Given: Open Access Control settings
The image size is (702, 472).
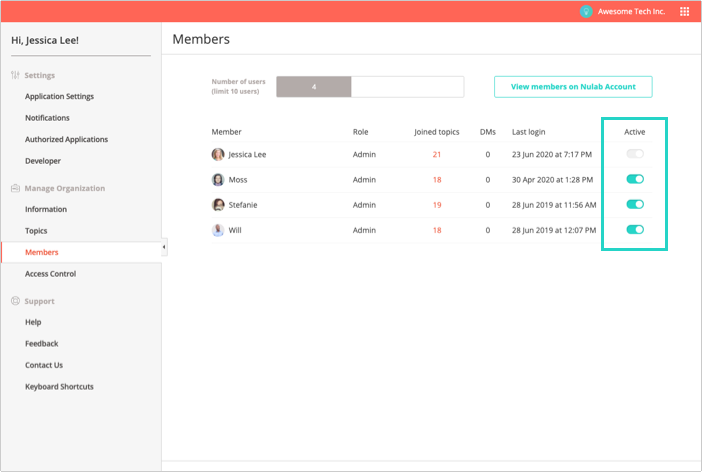Looking at the screenshot, I should 51,274.
